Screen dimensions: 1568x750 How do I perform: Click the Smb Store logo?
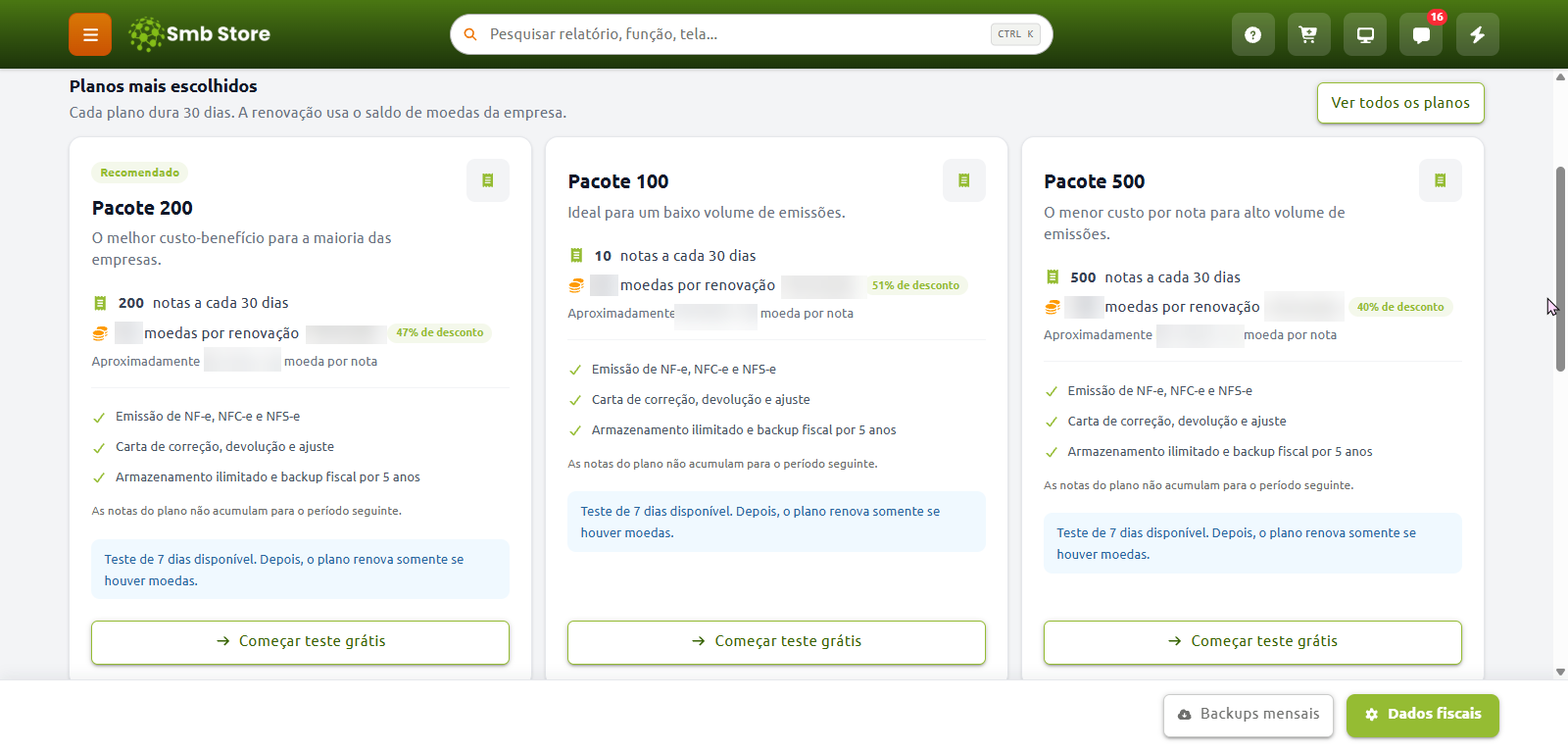(x=200, y=34)
